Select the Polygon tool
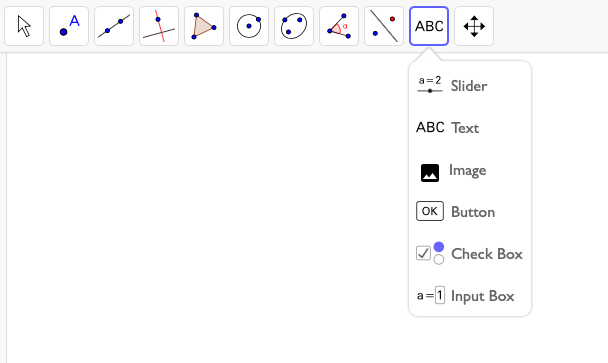 tap(204, 26)
